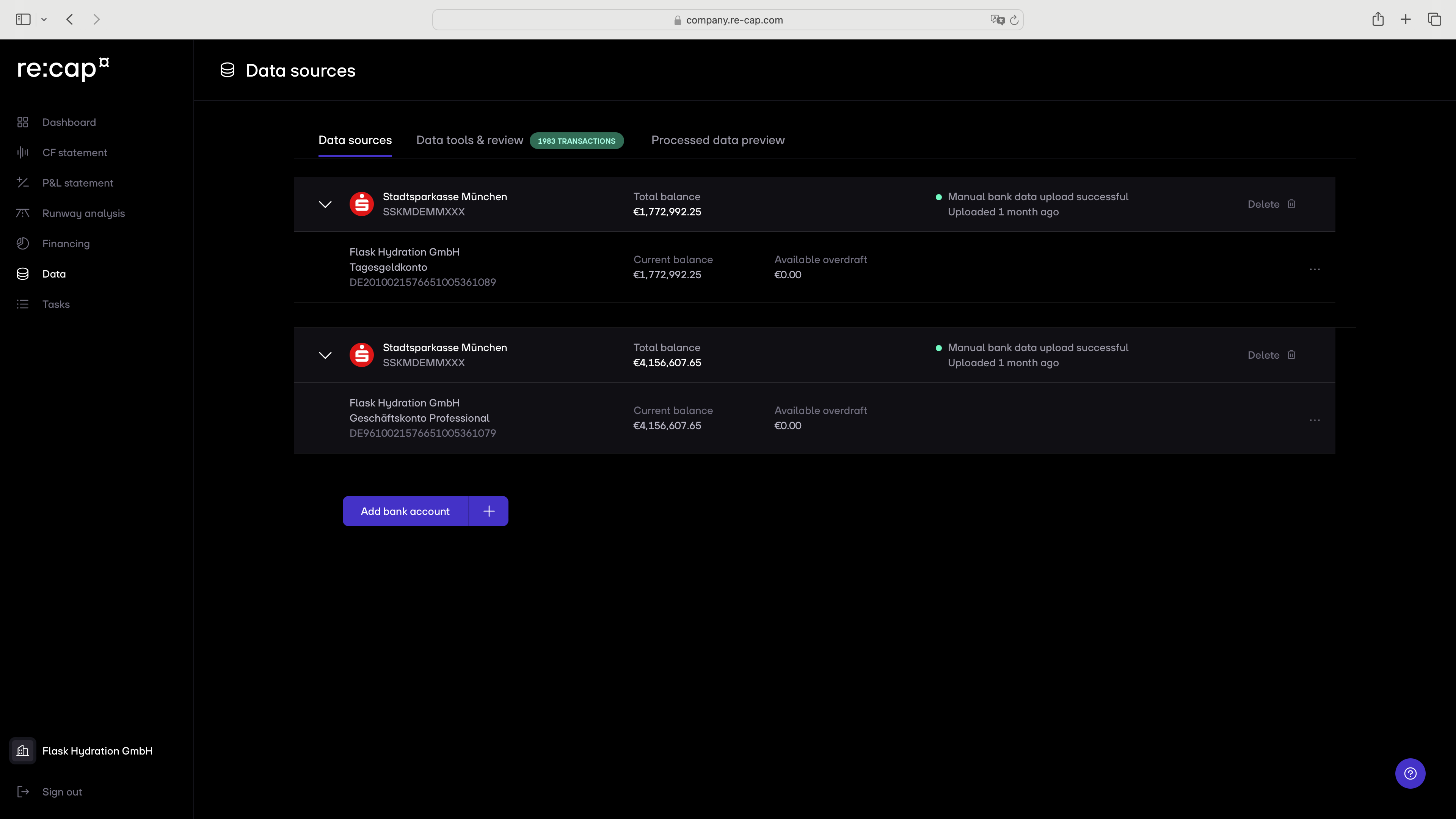Toggle the browser sidebar icon
1456x819 pixels.
(23, 19)
